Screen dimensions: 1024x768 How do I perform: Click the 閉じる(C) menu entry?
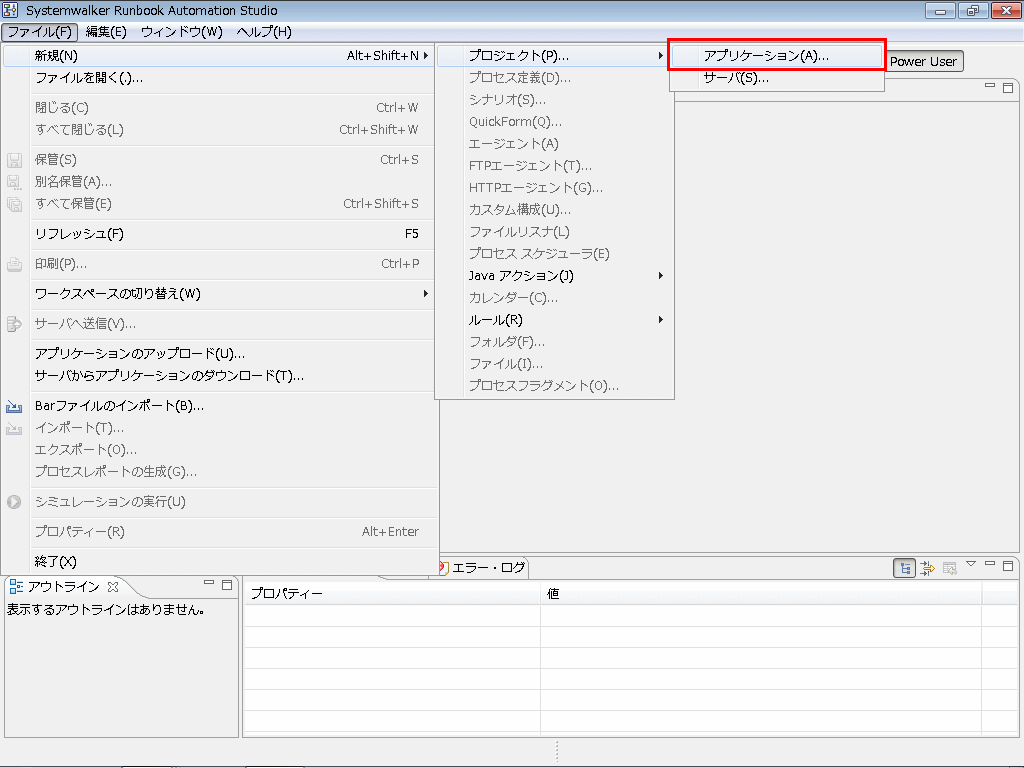[x=220, y=108]
